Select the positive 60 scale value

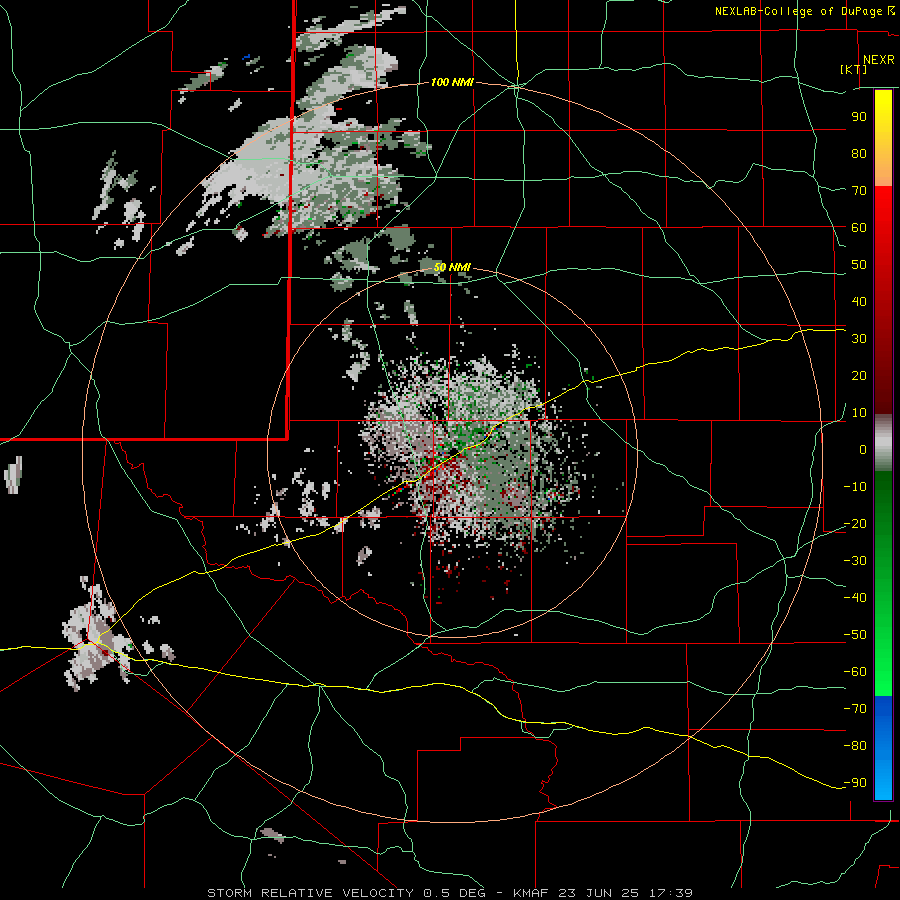[x=859, y=228]
